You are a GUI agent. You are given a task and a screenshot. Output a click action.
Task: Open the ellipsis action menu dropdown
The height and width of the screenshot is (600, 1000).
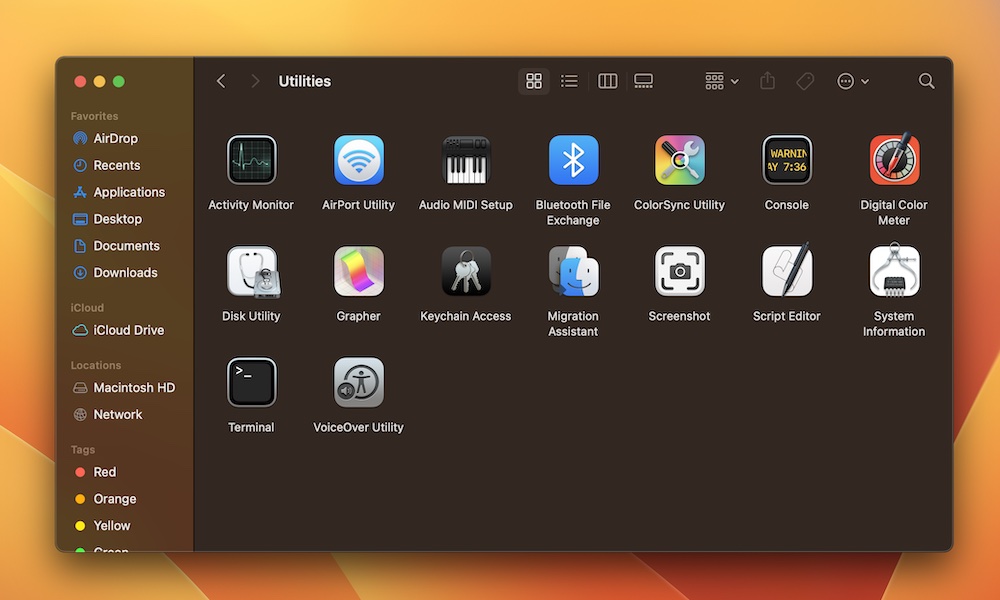853,81
